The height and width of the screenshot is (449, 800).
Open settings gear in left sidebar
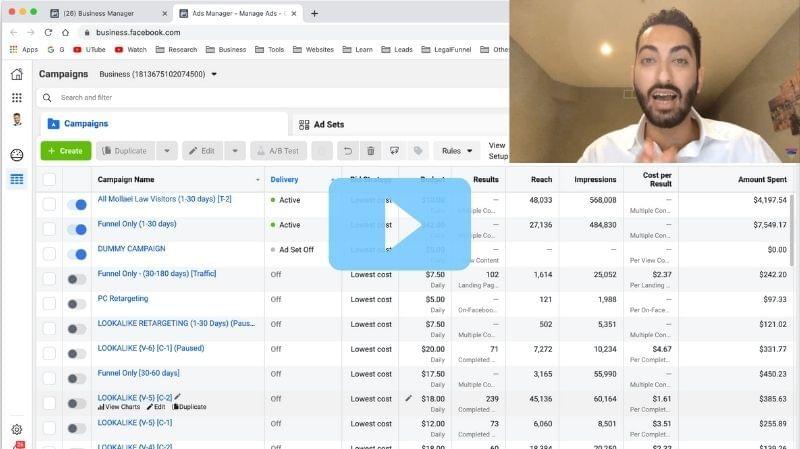coord(16,429)
